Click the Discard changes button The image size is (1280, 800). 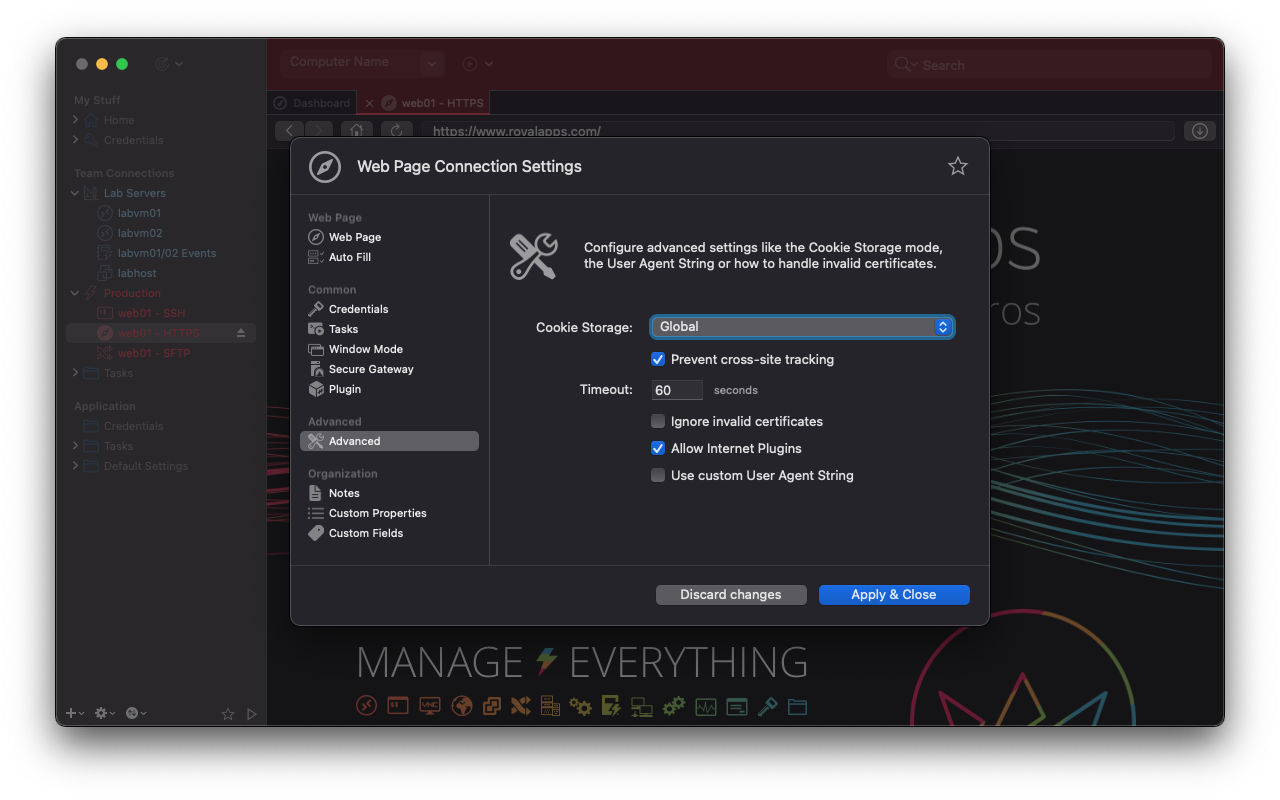(730, 595)
